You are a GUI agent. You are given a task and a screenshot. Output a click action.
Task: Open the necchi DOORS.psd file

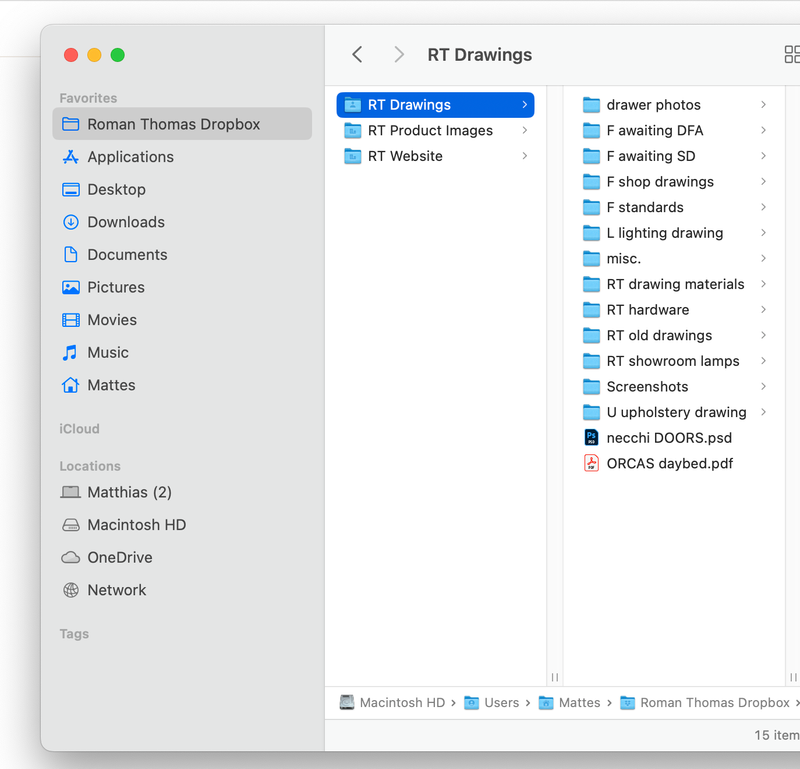coord(668,438)
